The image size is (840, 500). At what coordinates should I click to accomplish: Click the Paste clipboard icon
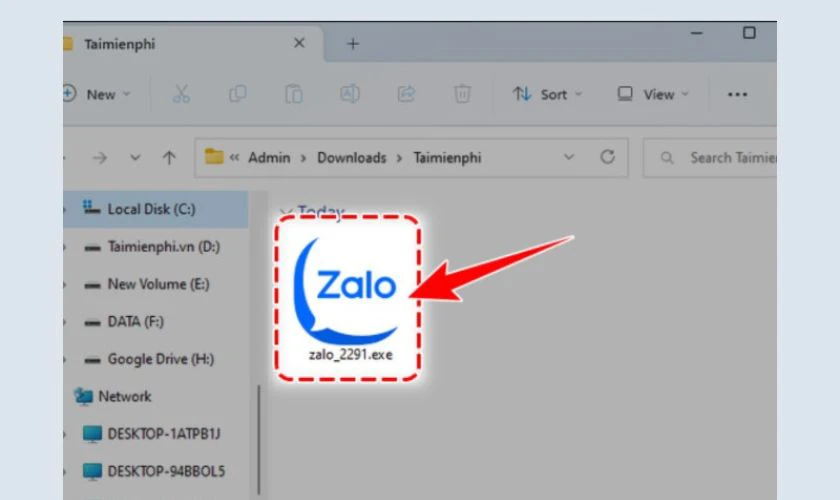tap(294, 94)
